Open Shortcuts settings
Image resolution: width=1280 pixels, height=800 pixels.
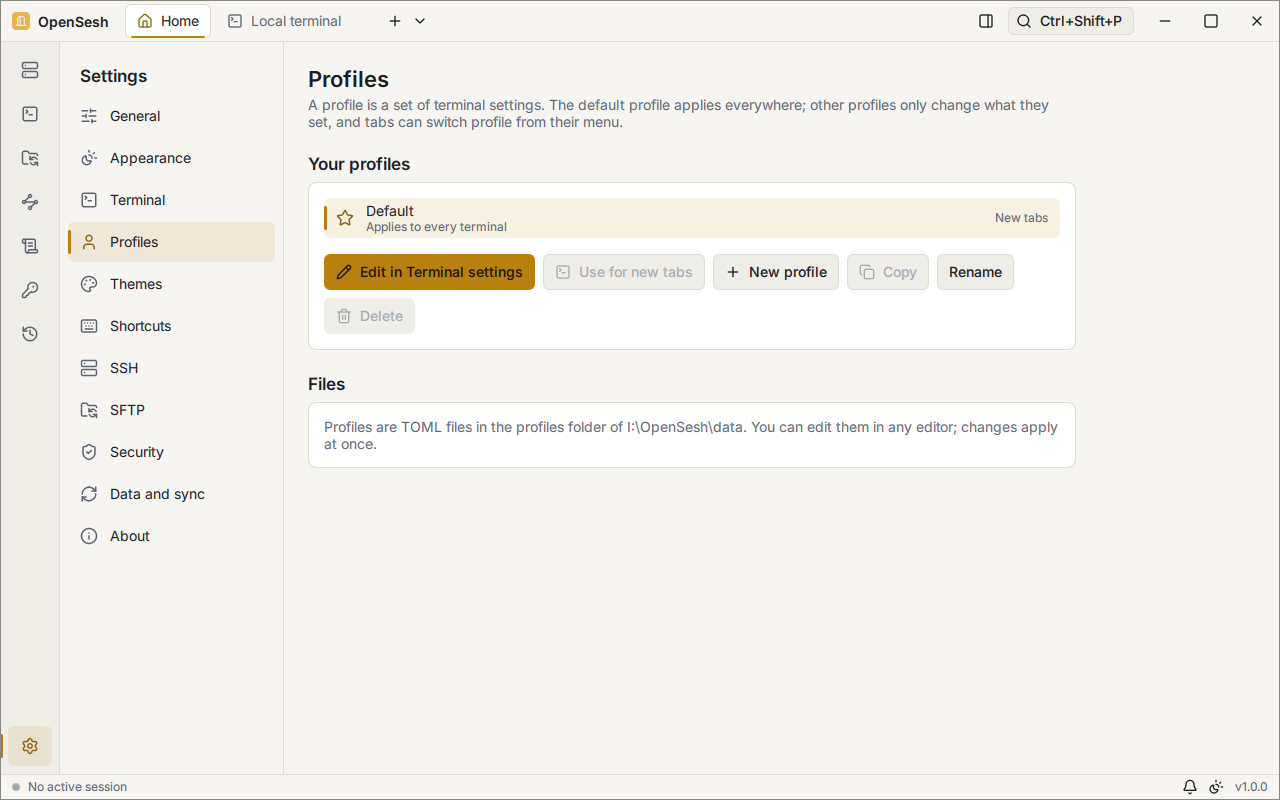[x=171, y=326]
